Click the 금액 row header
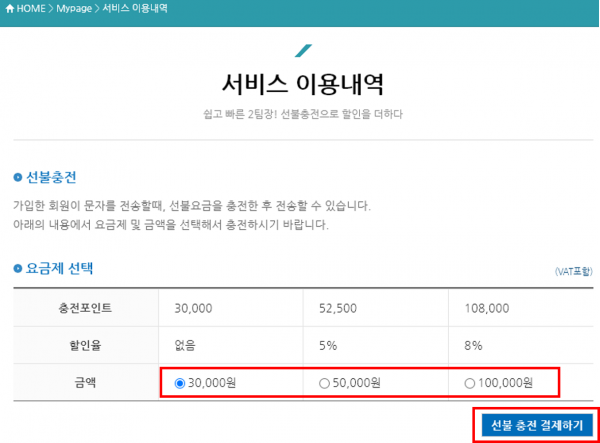600x443 pixels. (85, 383)
